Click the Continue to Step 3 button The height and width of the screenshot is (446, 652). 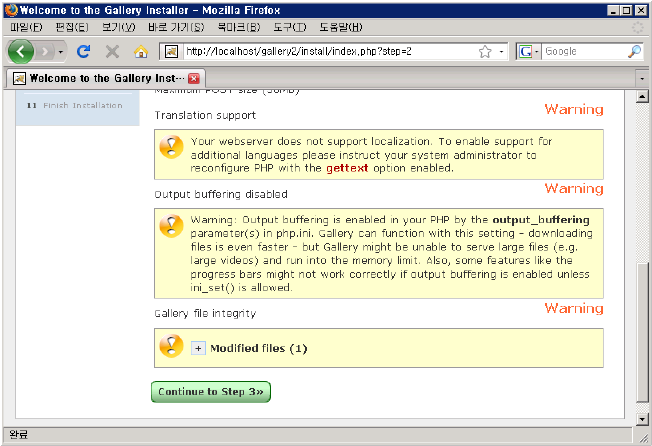[211, 392]
